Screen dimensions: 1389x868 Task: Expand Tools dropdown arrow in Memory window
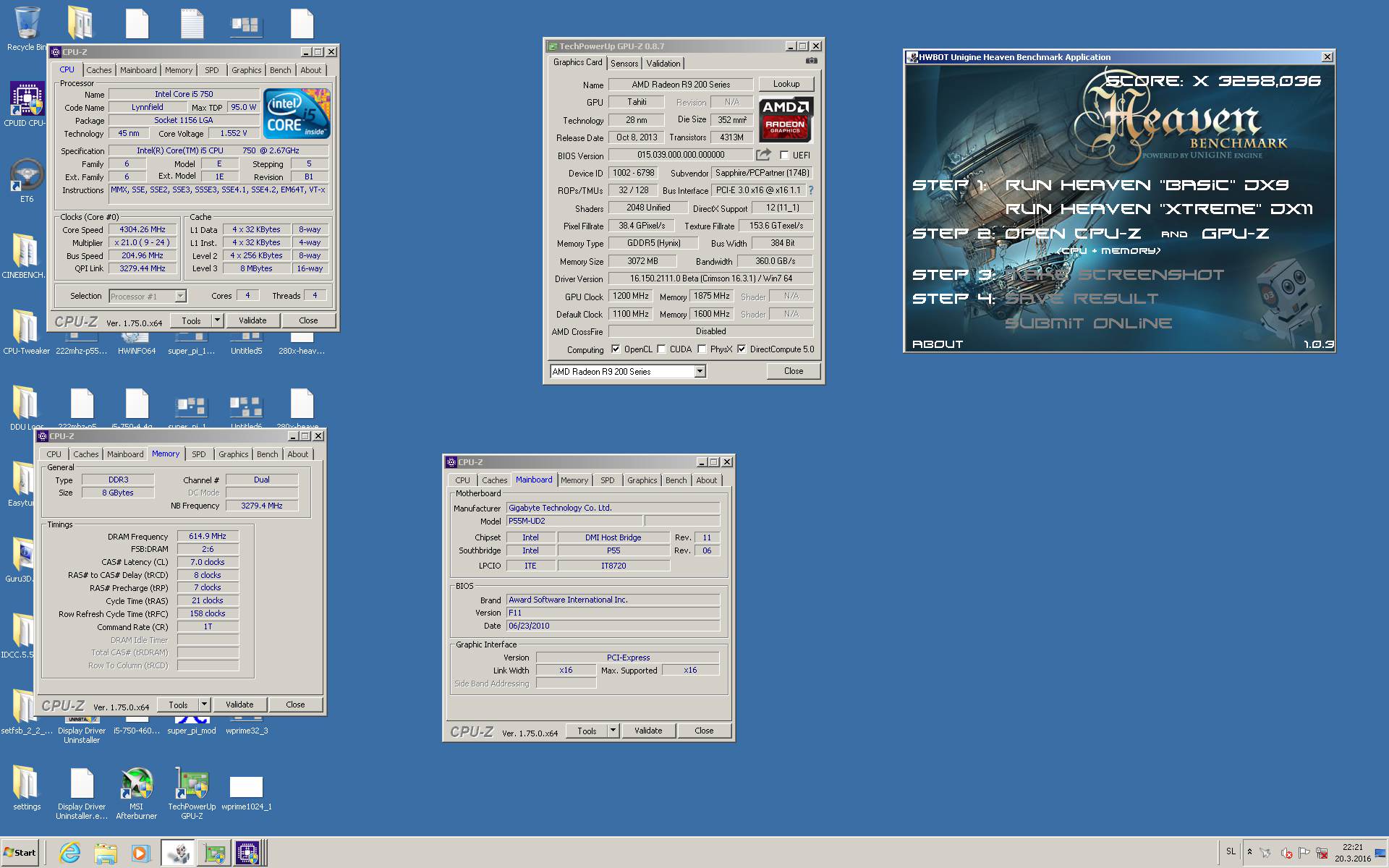point(204,705)
